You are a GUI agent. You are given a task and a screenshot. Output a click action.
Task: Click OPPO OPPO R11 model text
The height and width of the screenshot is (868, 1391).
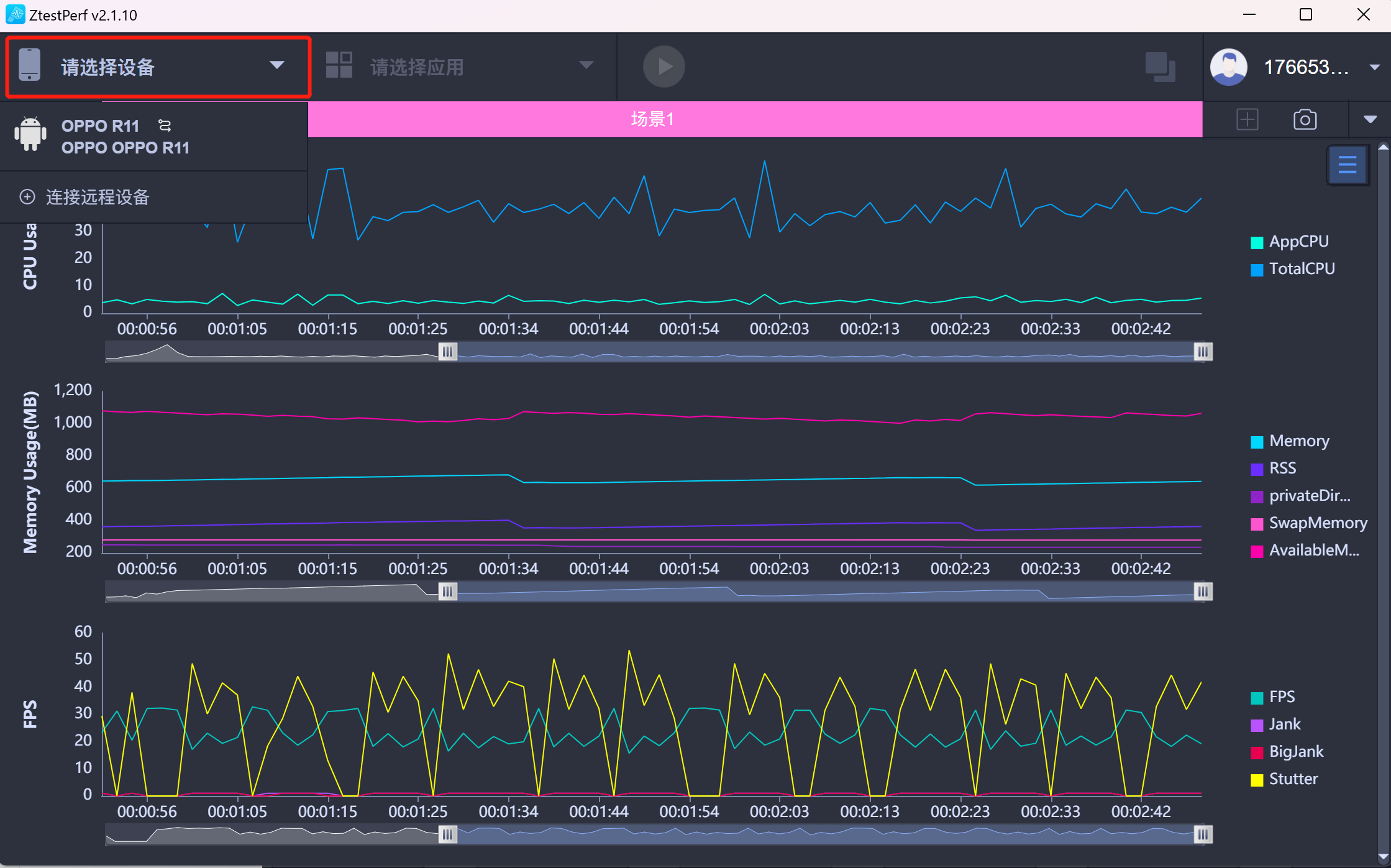click(x=125, y=148)
